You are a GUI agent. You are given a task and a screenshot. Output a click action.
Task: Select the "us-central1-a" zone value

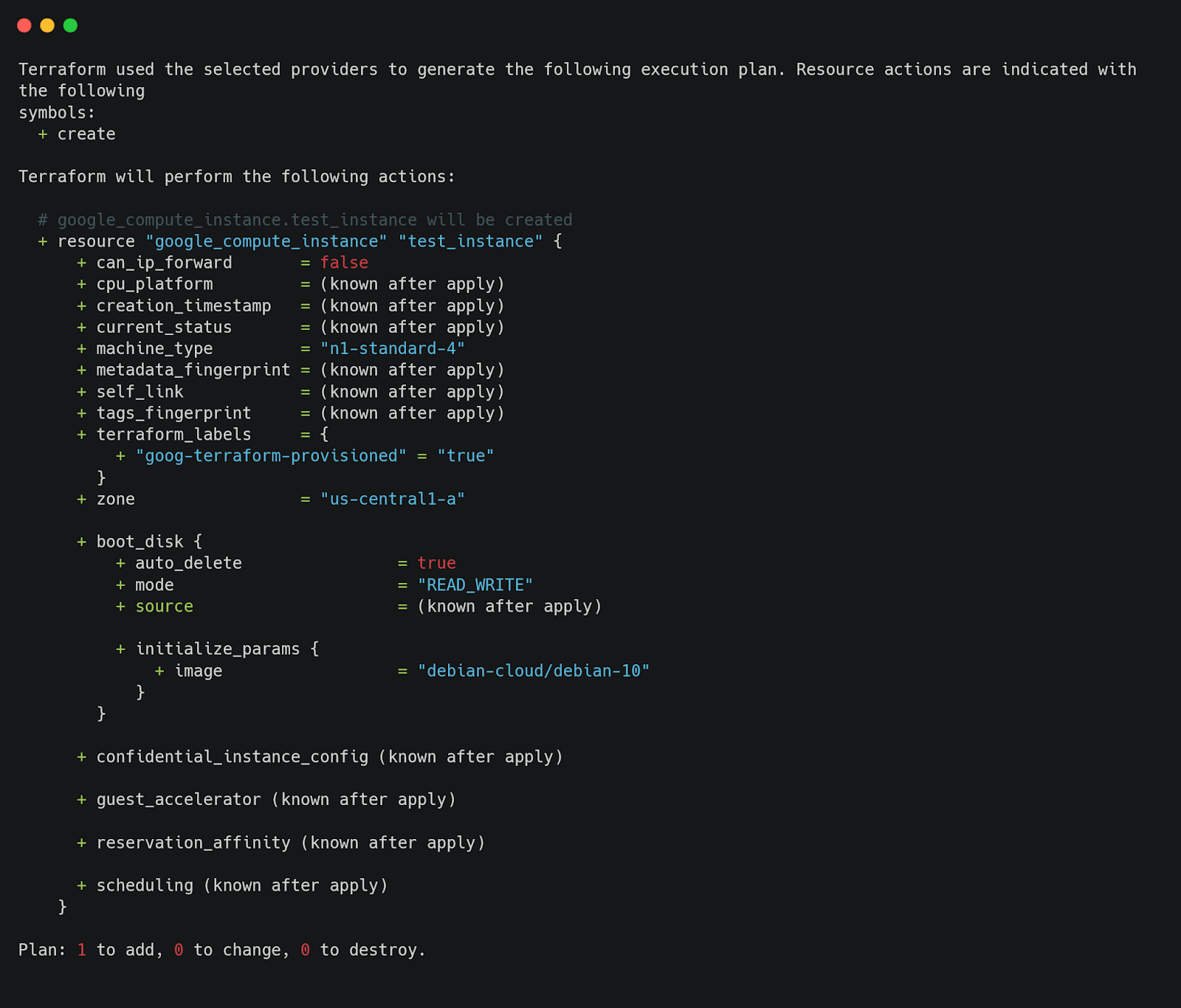point(393,499)
